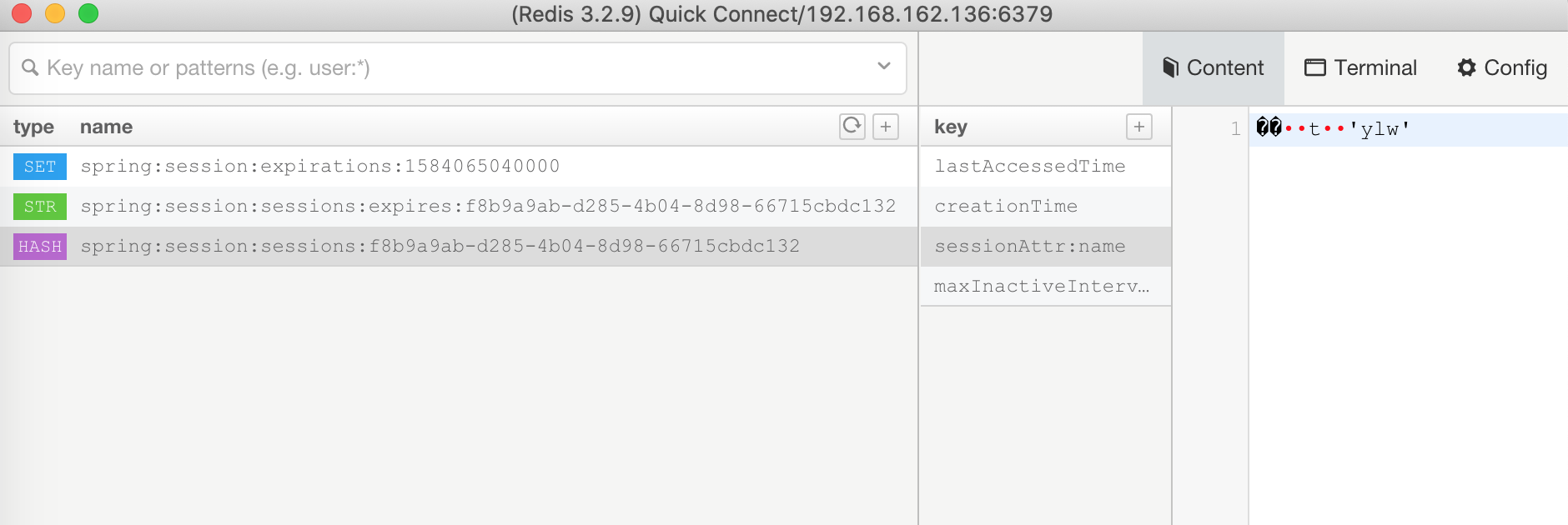Focus the key name search field
Image resolution: width=1568 pixels, height=525 pixels.
pos(458,68)
